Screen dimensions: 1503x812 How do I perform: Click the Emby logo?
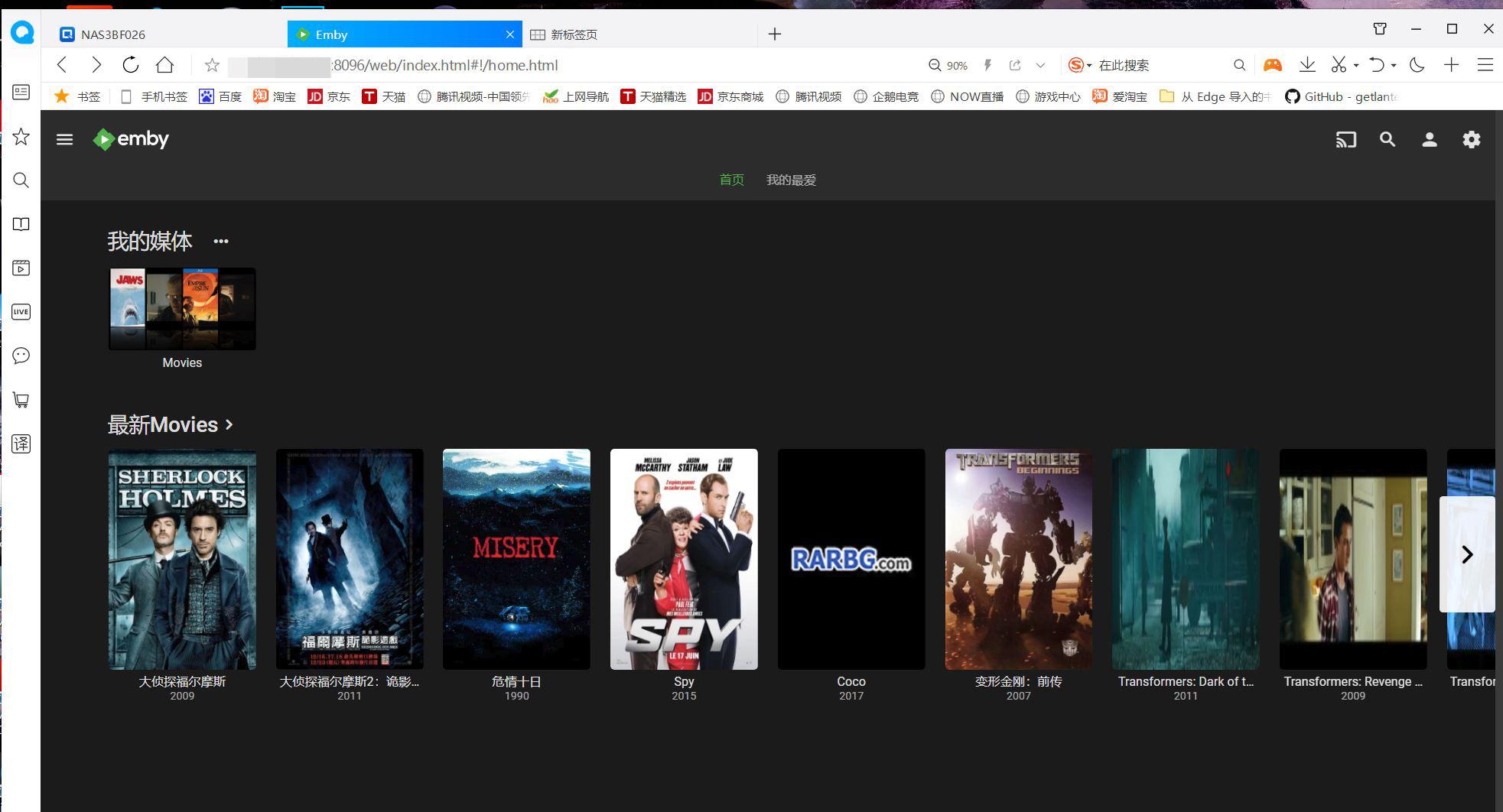pos(131,139)
